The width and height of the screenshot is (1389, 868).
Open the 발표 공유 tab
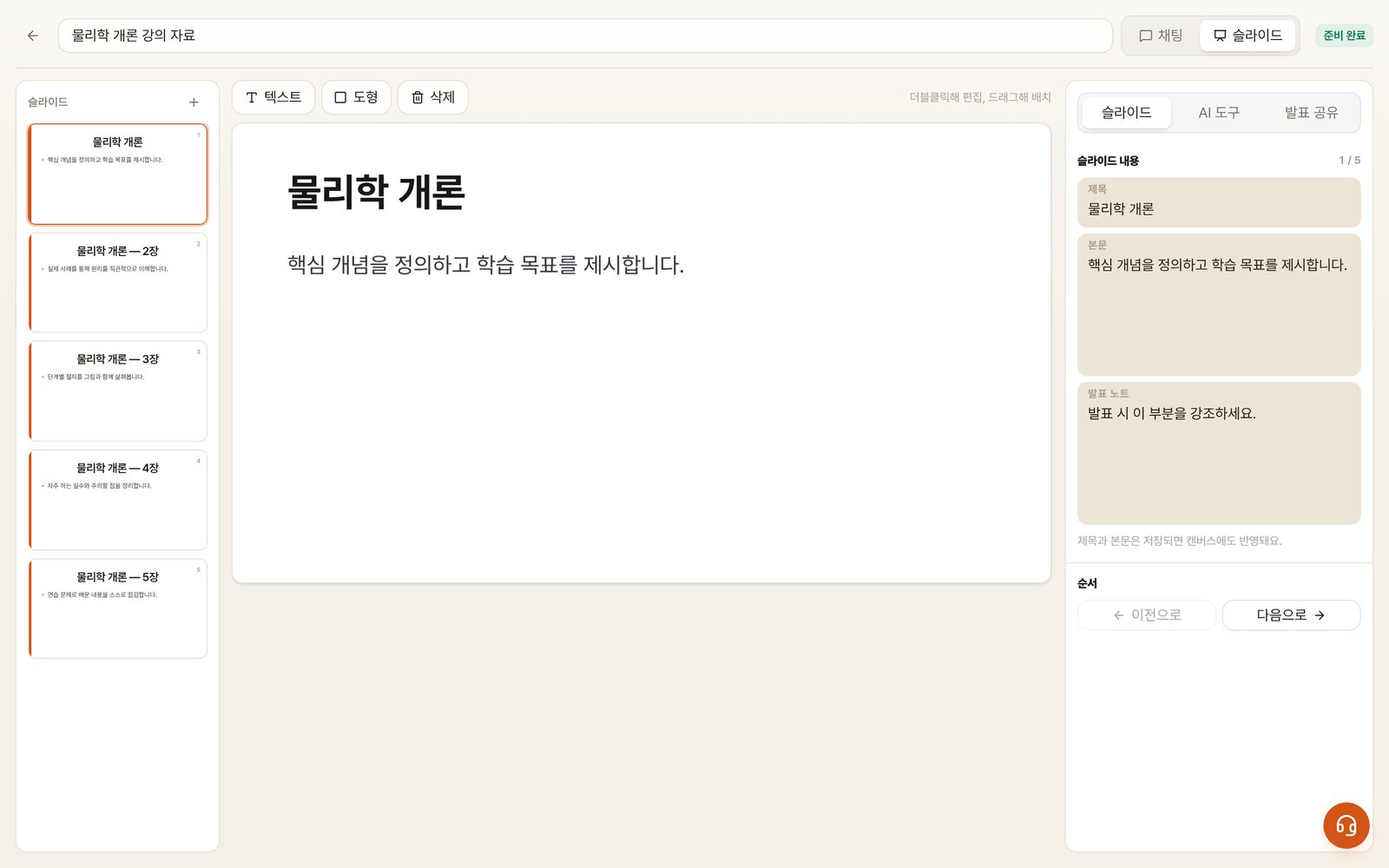(1311, 113)
